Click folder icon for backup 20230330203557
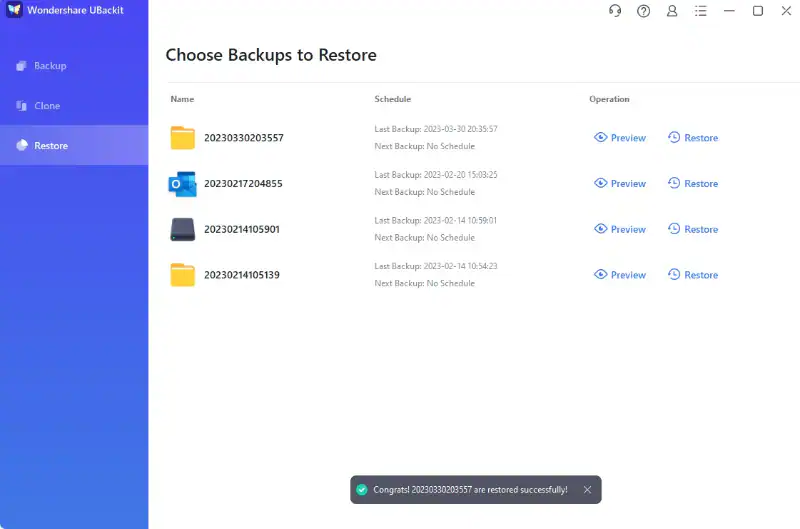Viewport: 800px width, 529px height. [182, 138]
